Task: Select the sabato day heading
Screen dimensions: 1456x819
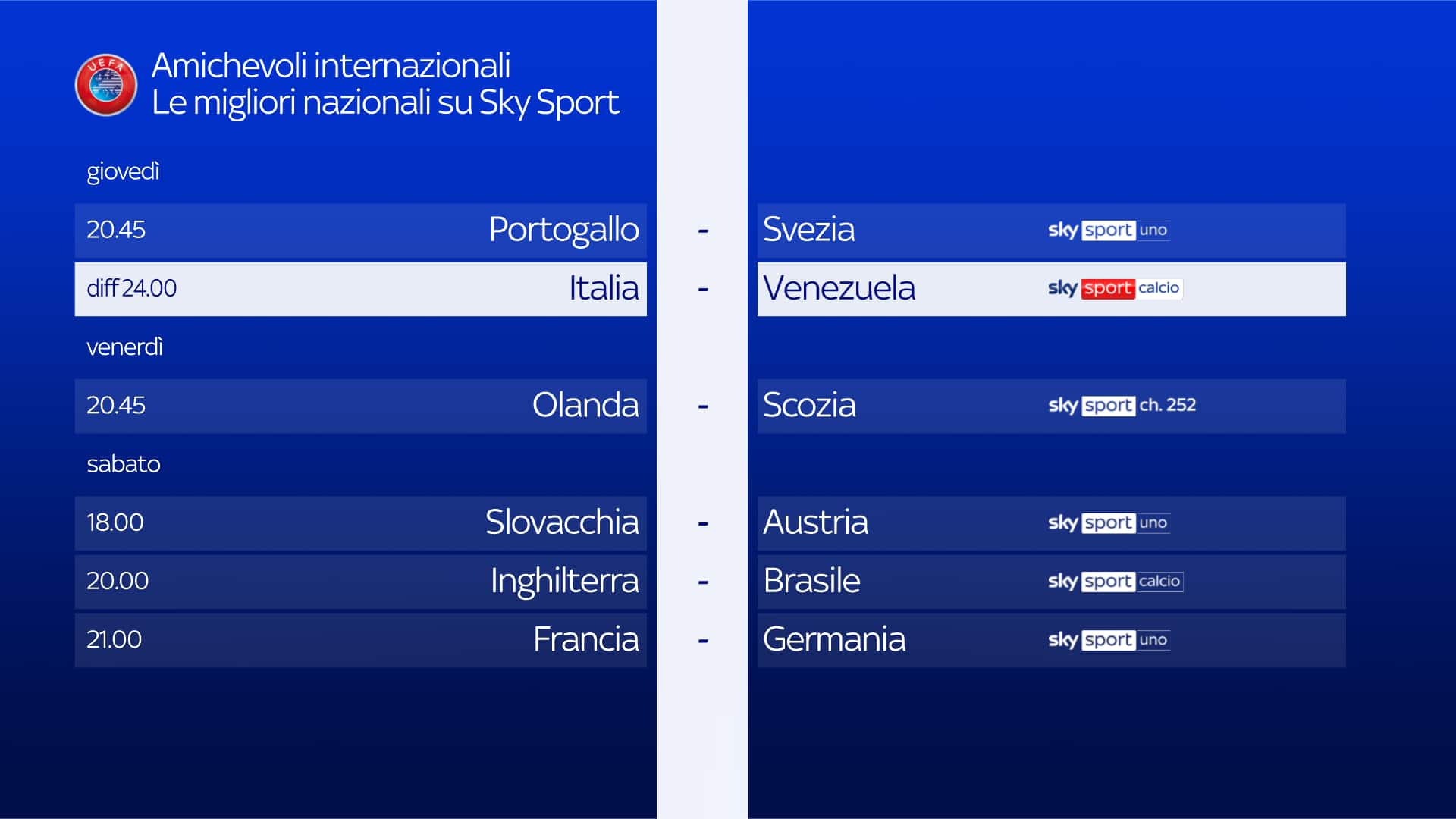Action: point(123,464)
